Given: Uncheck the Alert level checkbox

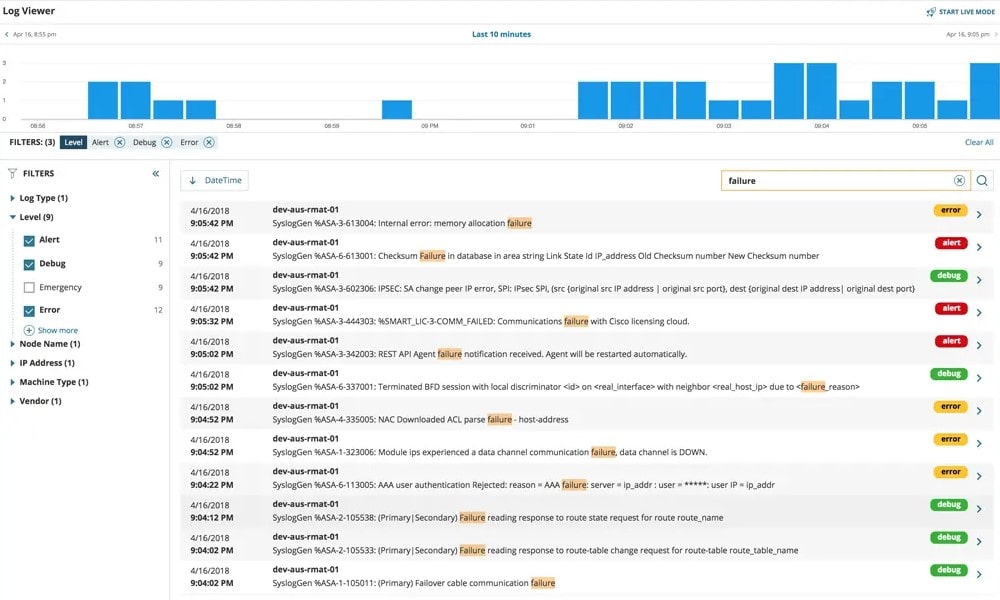Looking at the screenshot, I should pos(27,240).
